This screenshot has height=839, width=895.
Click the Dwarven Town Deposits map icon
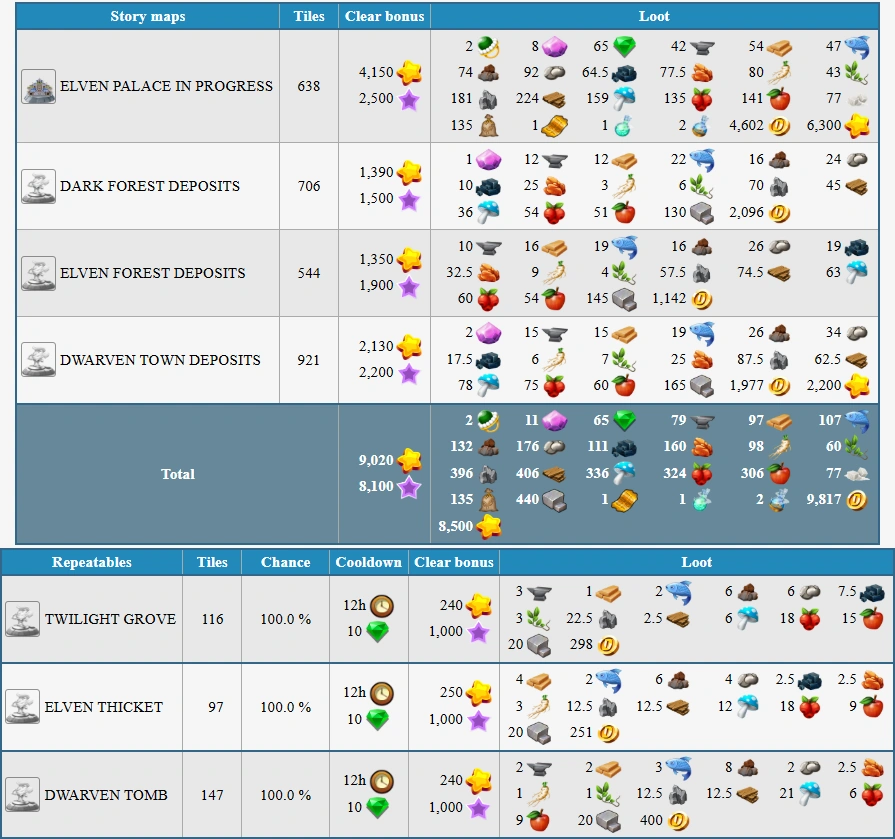pos(38,360)
